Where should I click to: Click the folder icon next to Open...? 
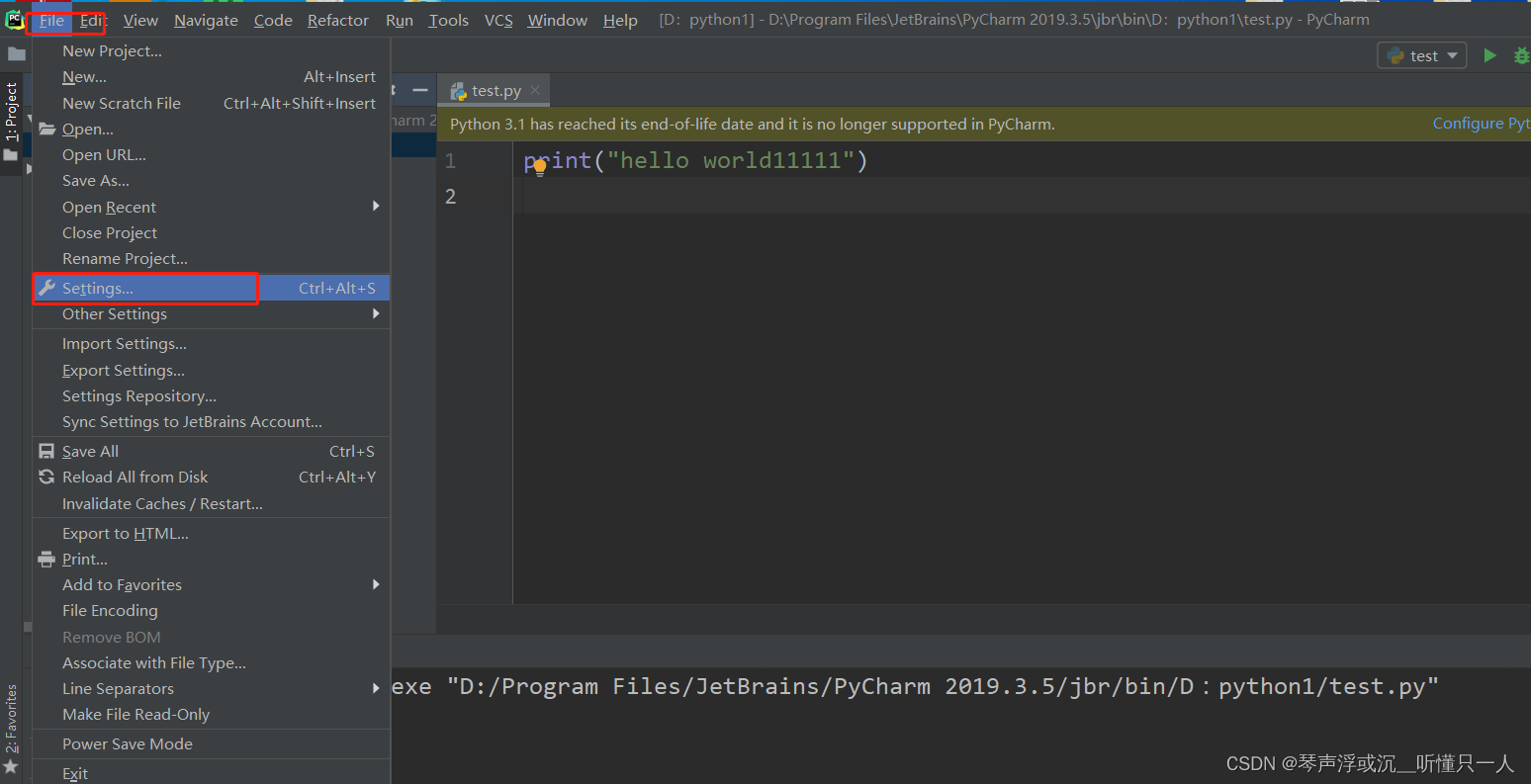46,129
